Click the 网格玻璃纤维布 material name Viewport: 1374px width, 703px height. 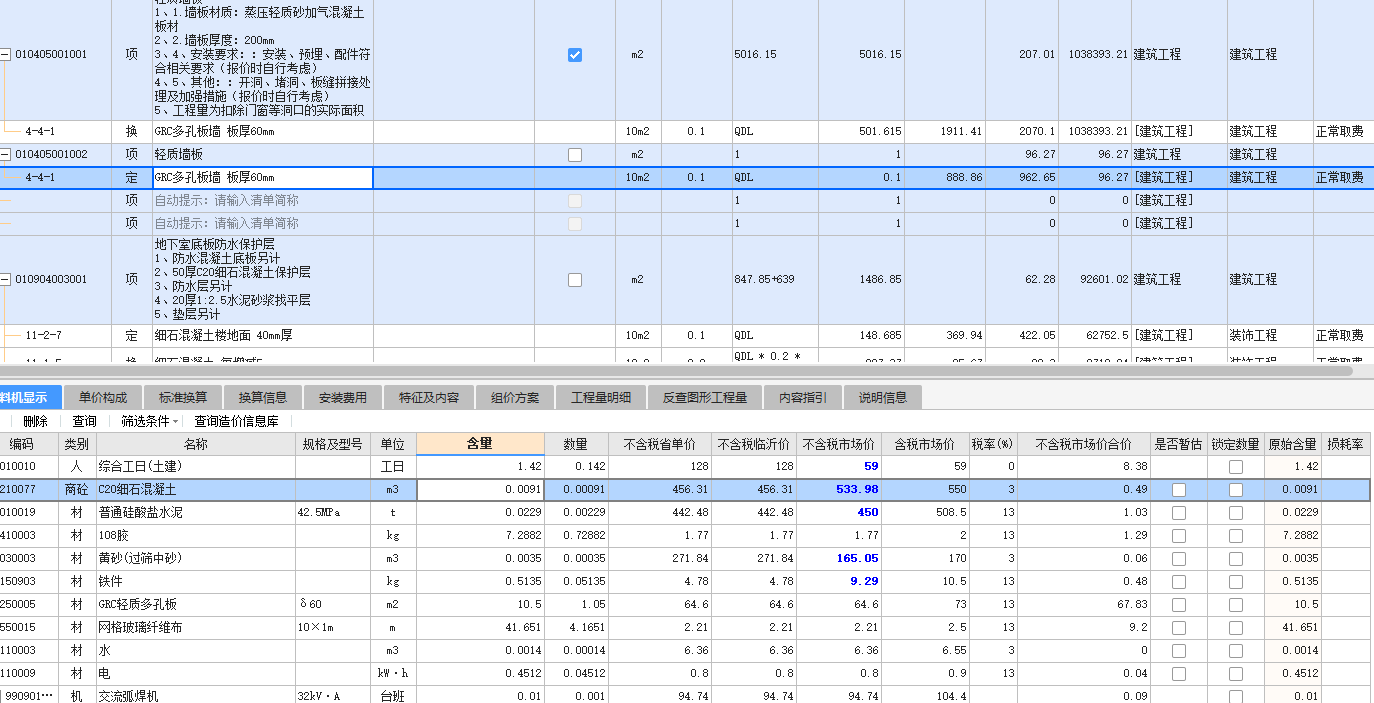140,628
